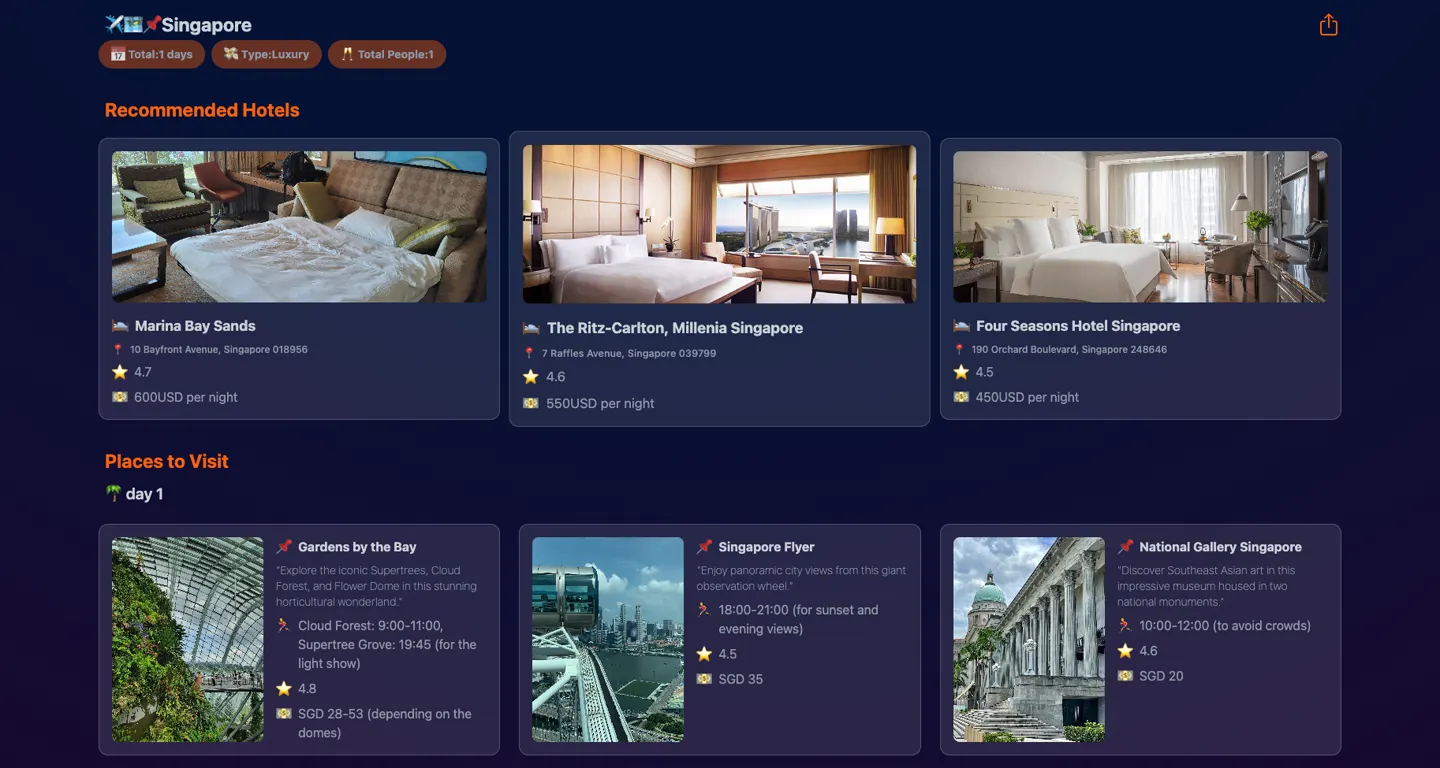The height and width of the screenshot is (768, 1440).
Task: Open the Marina Bay Sands room photo
Action: point(299,227)
